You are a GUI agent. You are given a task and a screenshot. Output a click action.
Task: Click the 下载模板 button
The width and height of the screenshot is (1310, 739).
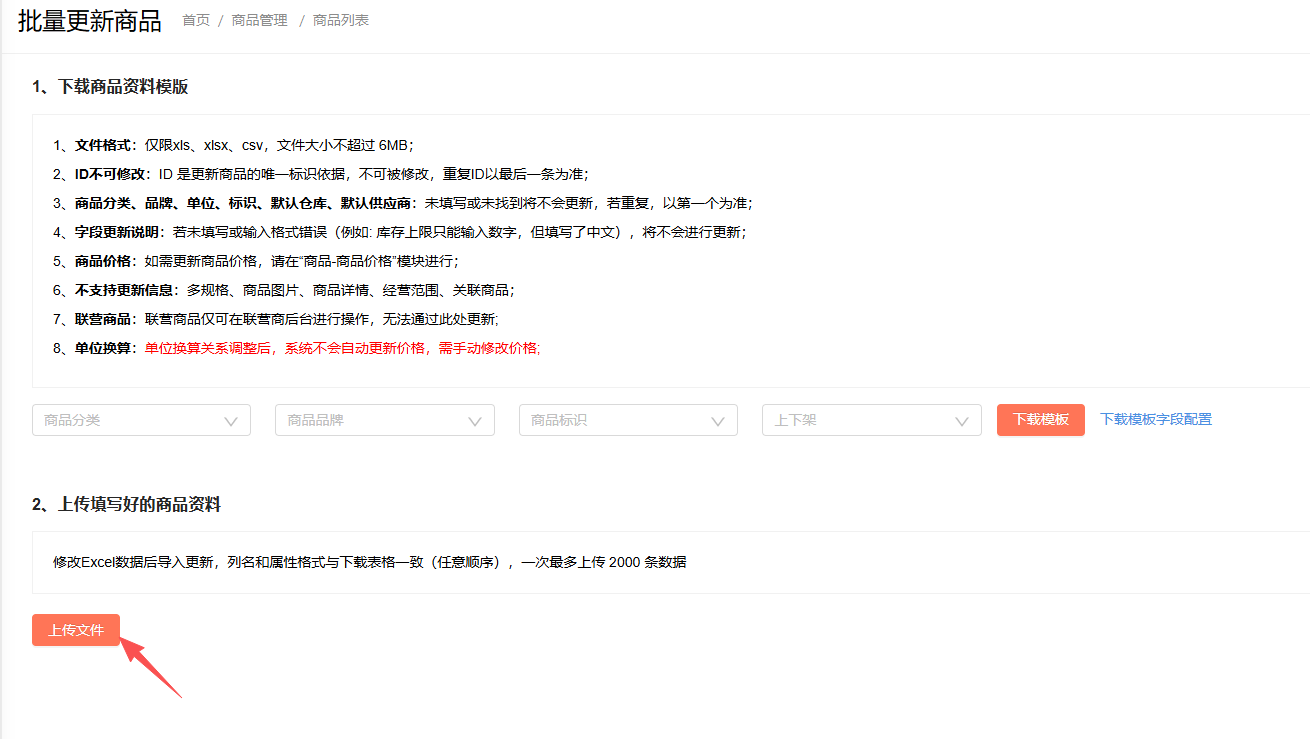[x=1041, y=420]
